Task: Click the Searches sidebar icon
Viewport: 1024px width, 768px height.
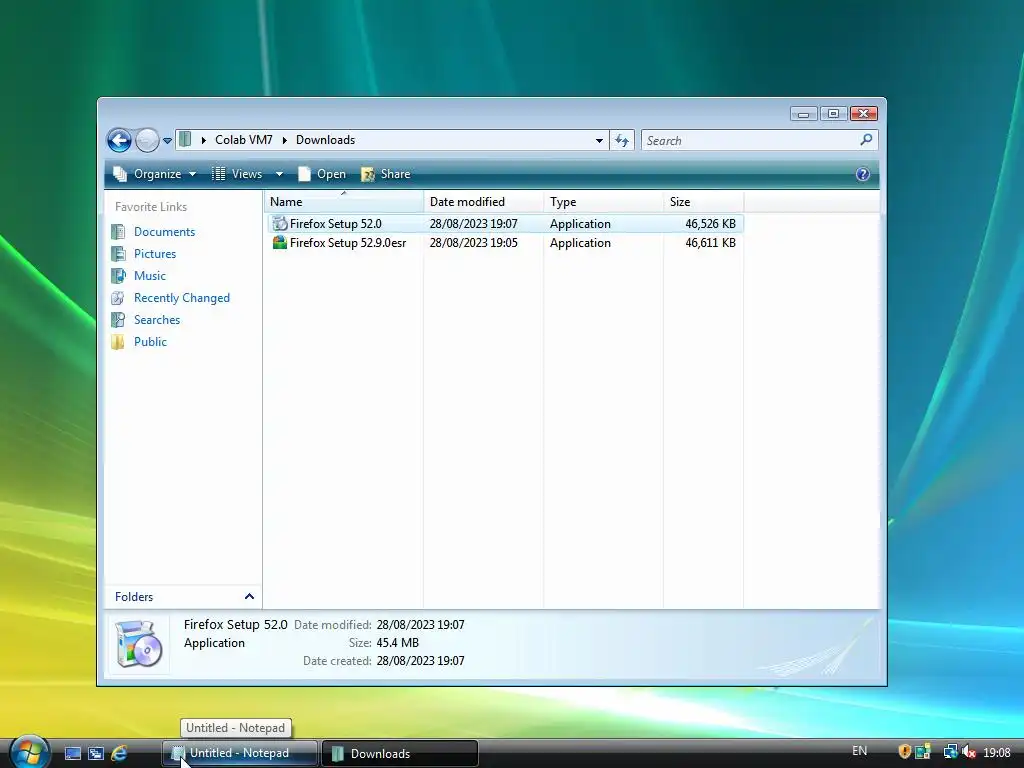Action: (118, 319)
